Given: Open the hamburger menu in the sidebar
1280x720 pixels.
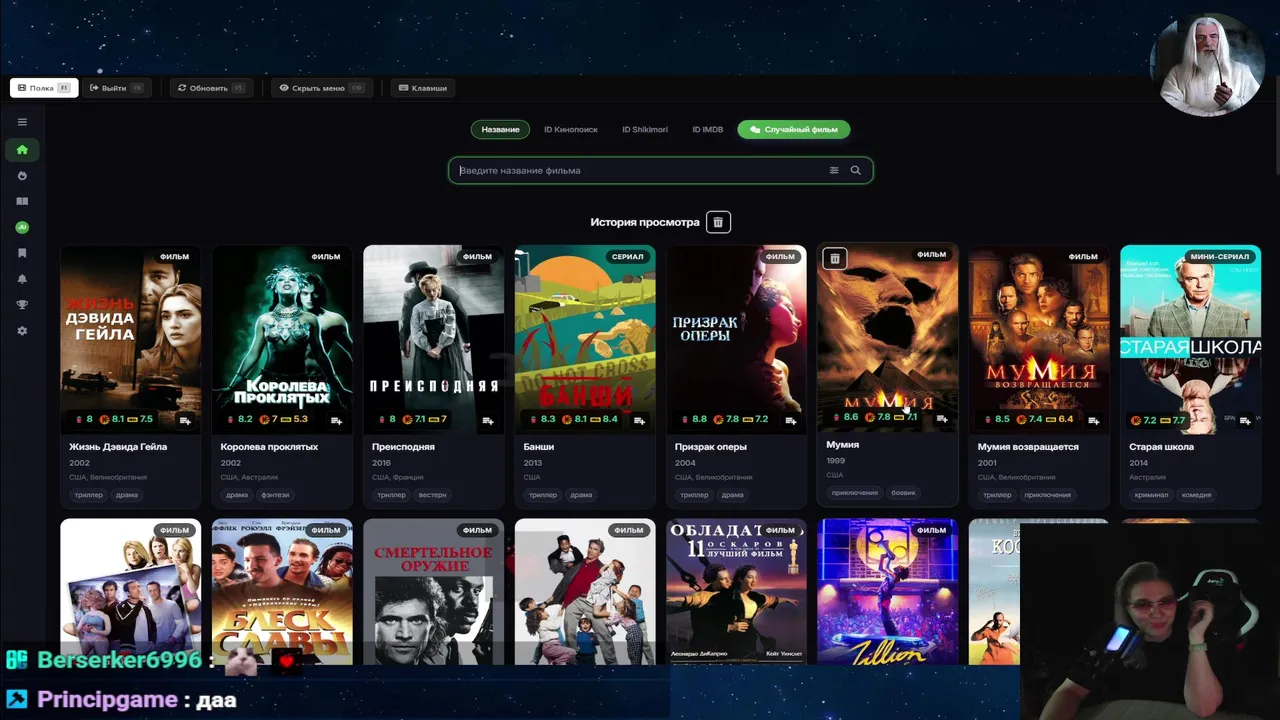Looking at the screenshot, I should [x=22, y=122].
